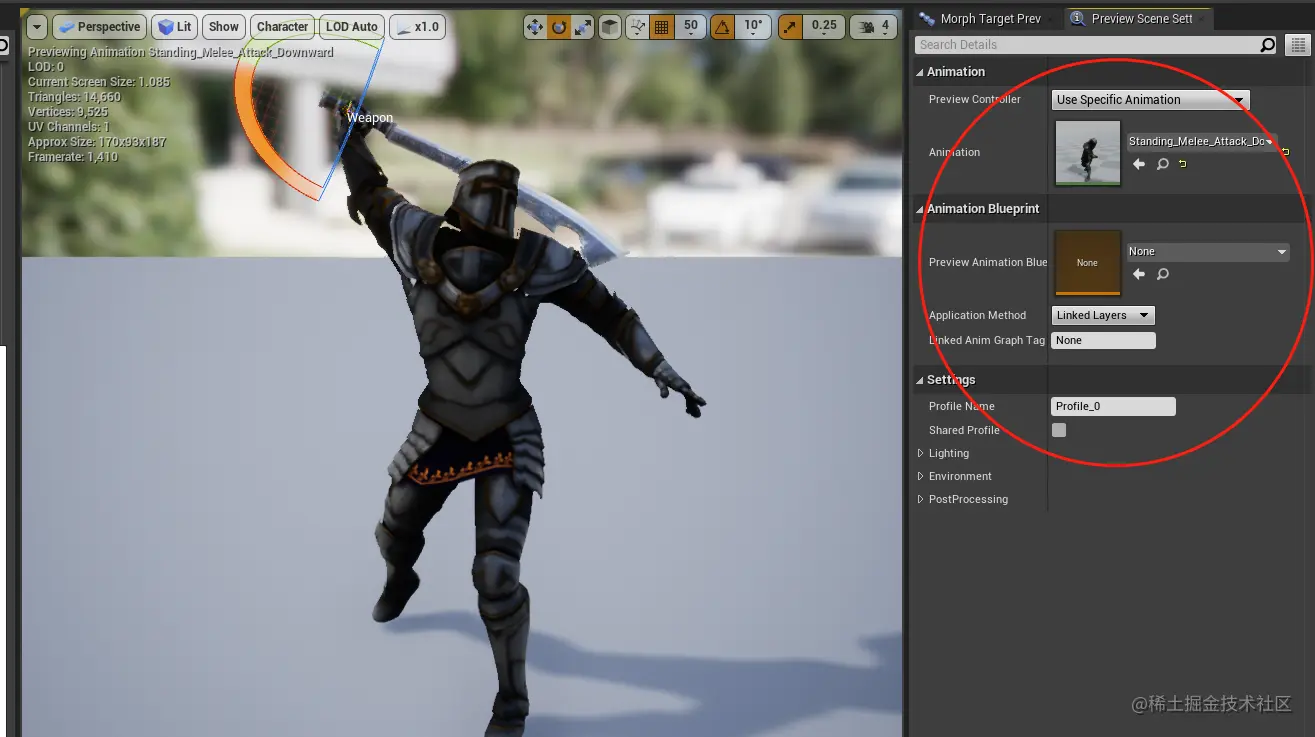Open the Character menu in viewport

click(x=282, y=27)
